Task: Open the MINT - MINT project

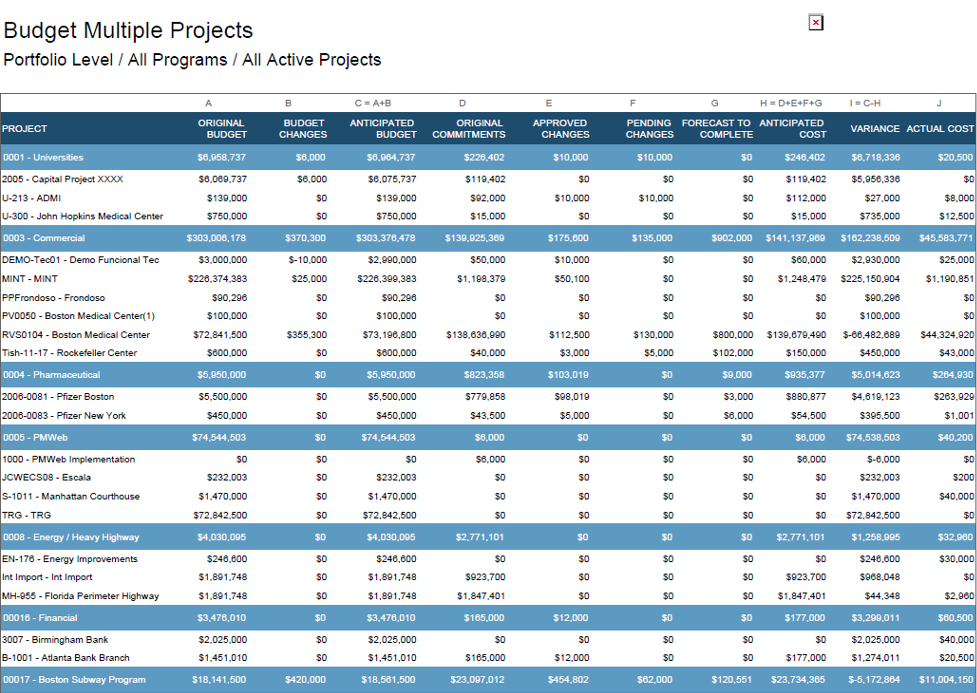Action: (30, 279)
